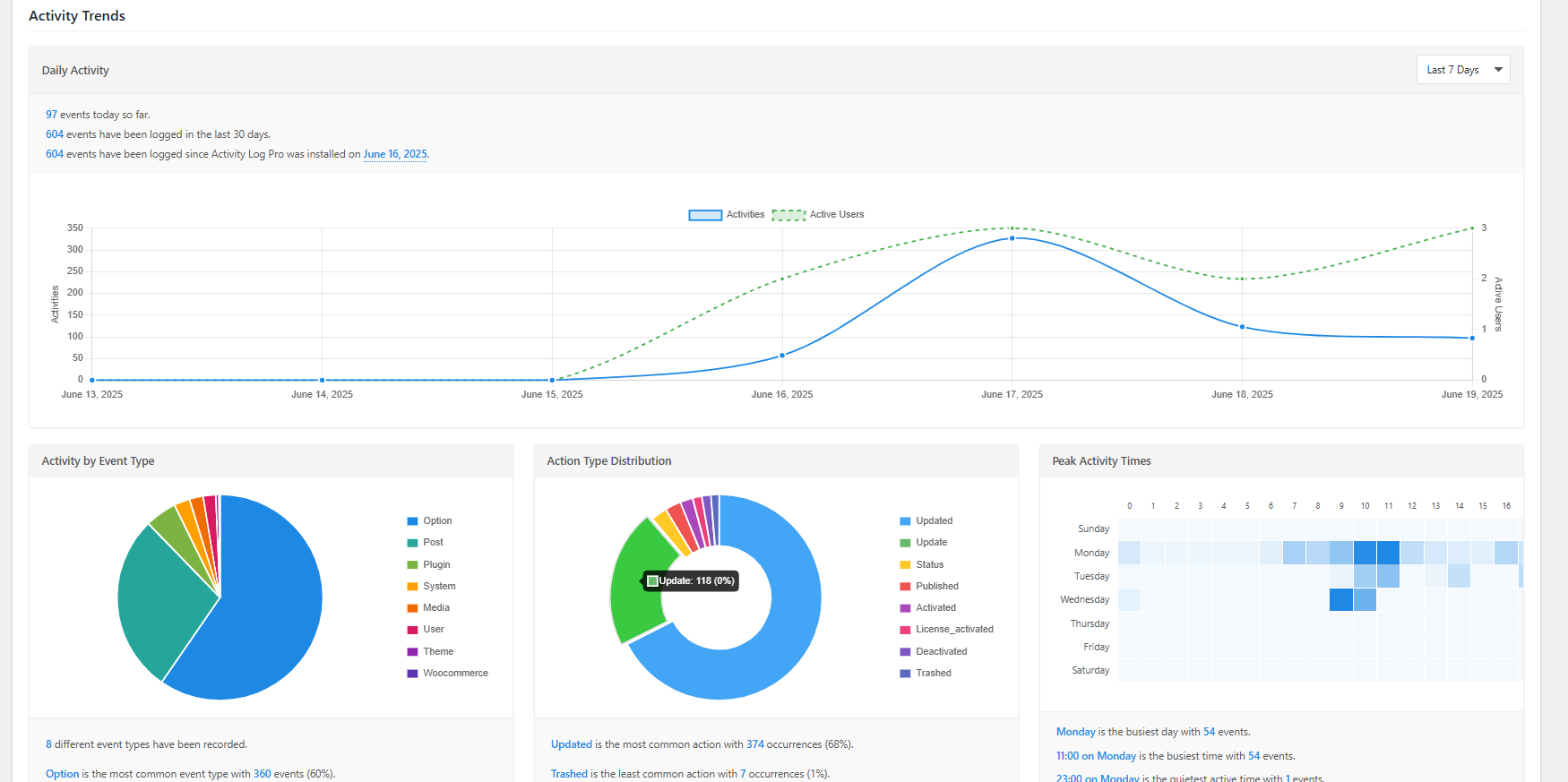1568x782 pixels.
Task: Hide the Post event type in legend
Action: point(433,543)
